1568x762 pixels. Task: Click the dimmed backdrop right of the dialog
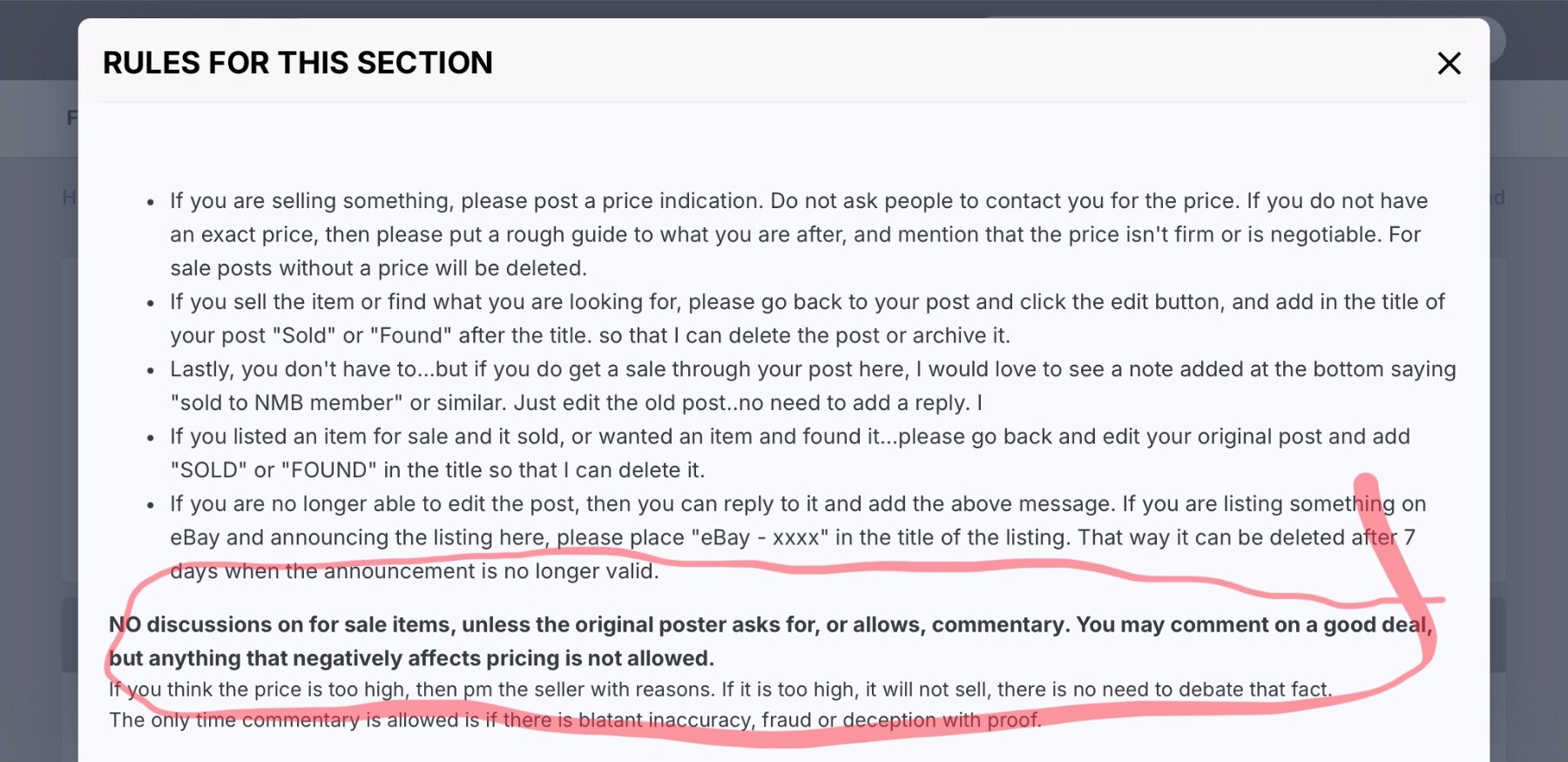point(1529,435)
